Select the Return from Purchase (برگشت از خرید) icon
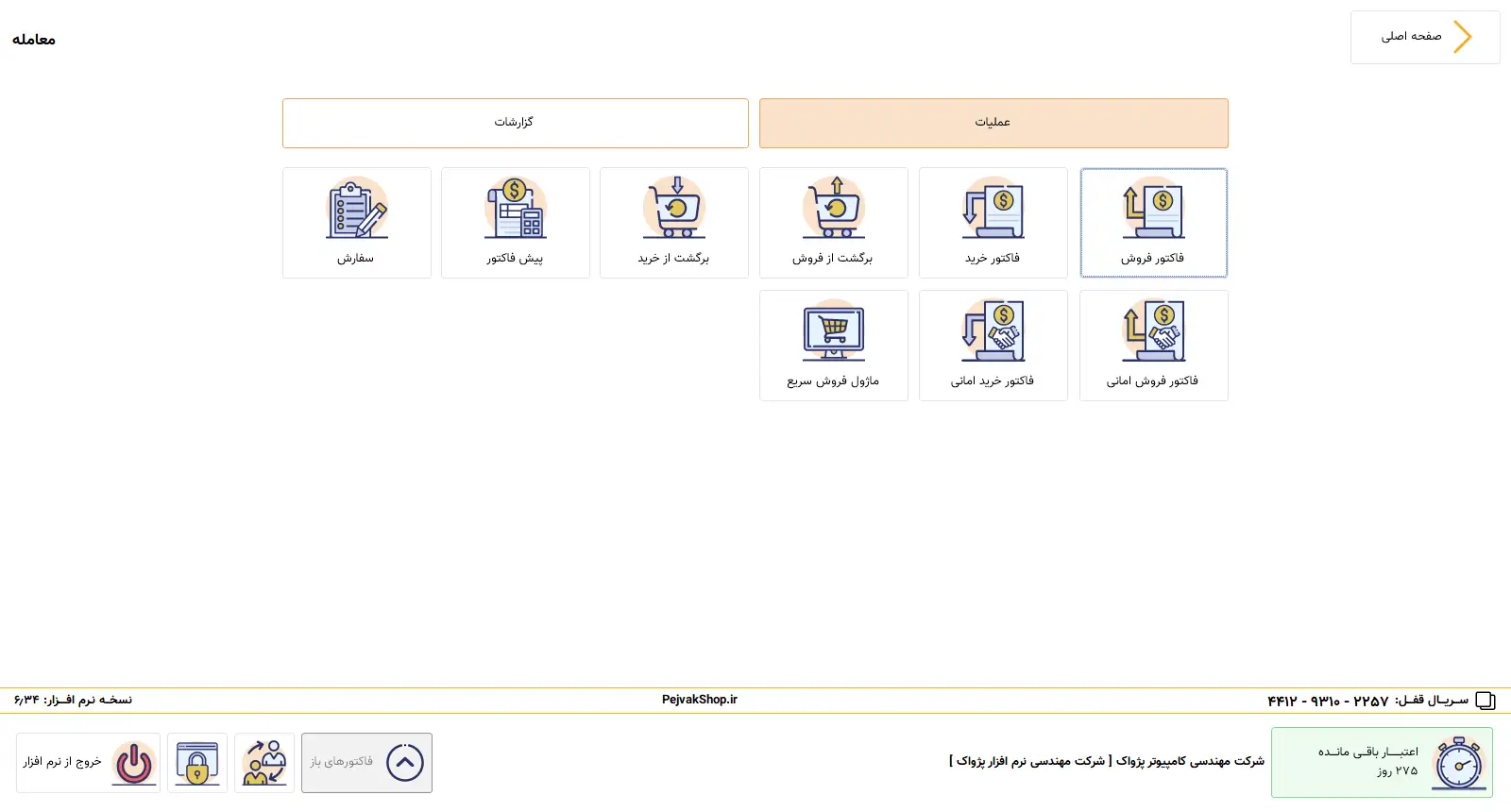 (x=674, y=209)
